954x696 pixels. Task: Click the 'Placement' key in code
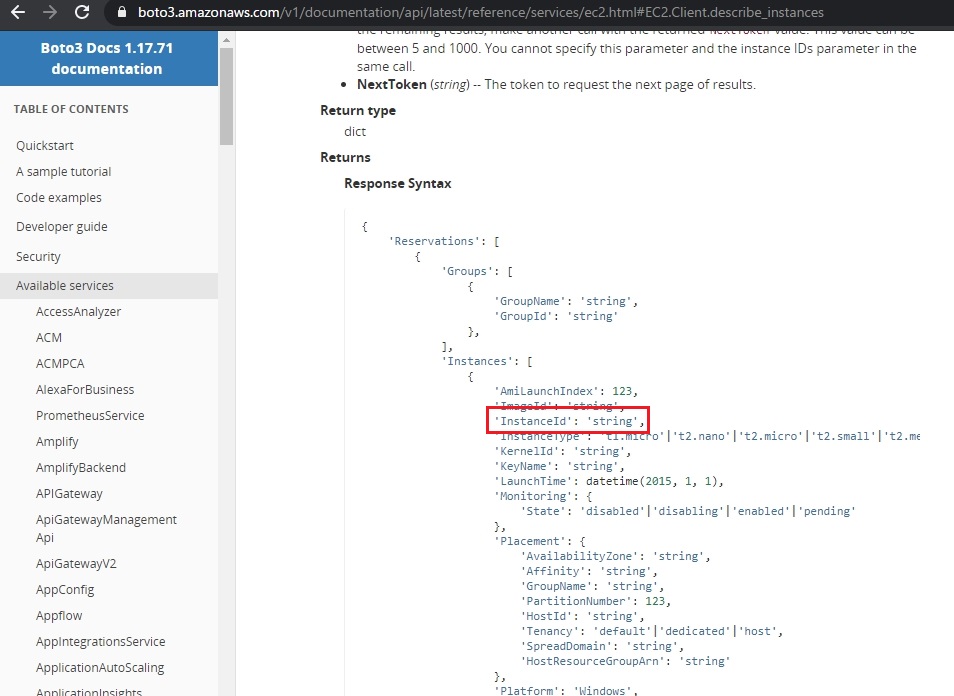[x=530, y=541]
